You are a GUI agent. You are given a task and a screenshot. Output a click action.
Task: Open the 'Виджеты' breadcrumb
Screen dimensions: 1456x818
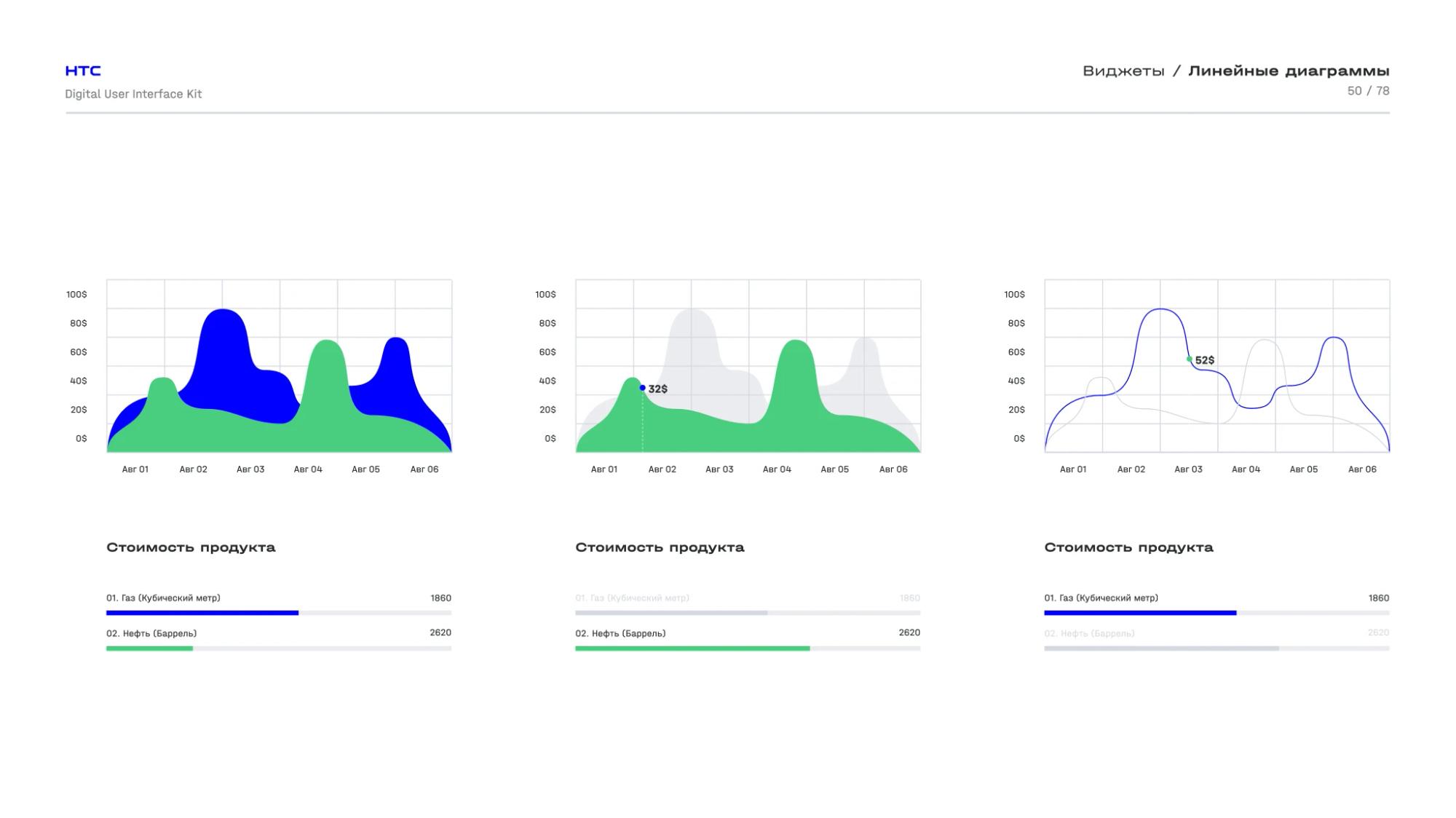coord(1123,71)
